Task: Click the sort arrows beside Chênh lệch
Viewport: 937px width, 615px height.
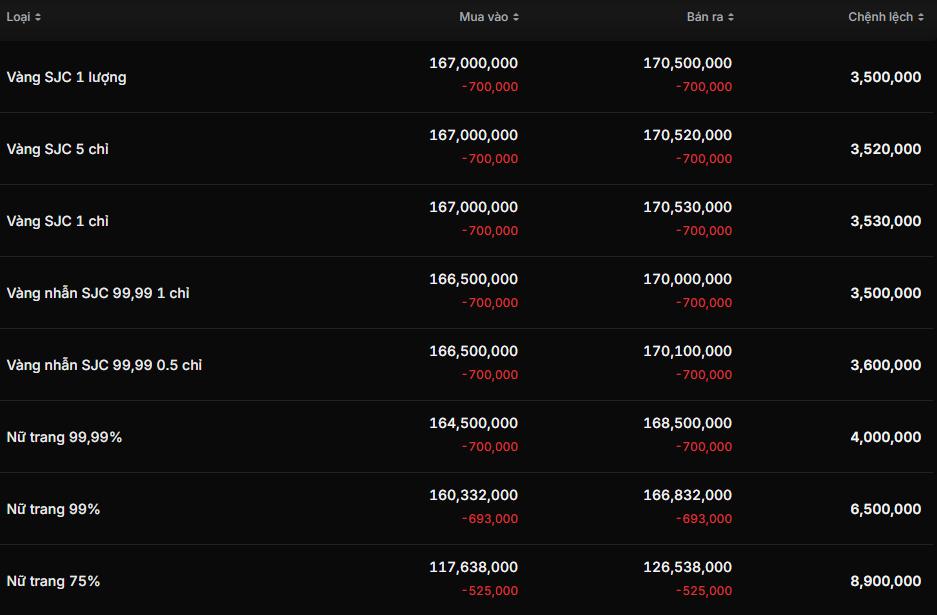Action: [921, 17]
